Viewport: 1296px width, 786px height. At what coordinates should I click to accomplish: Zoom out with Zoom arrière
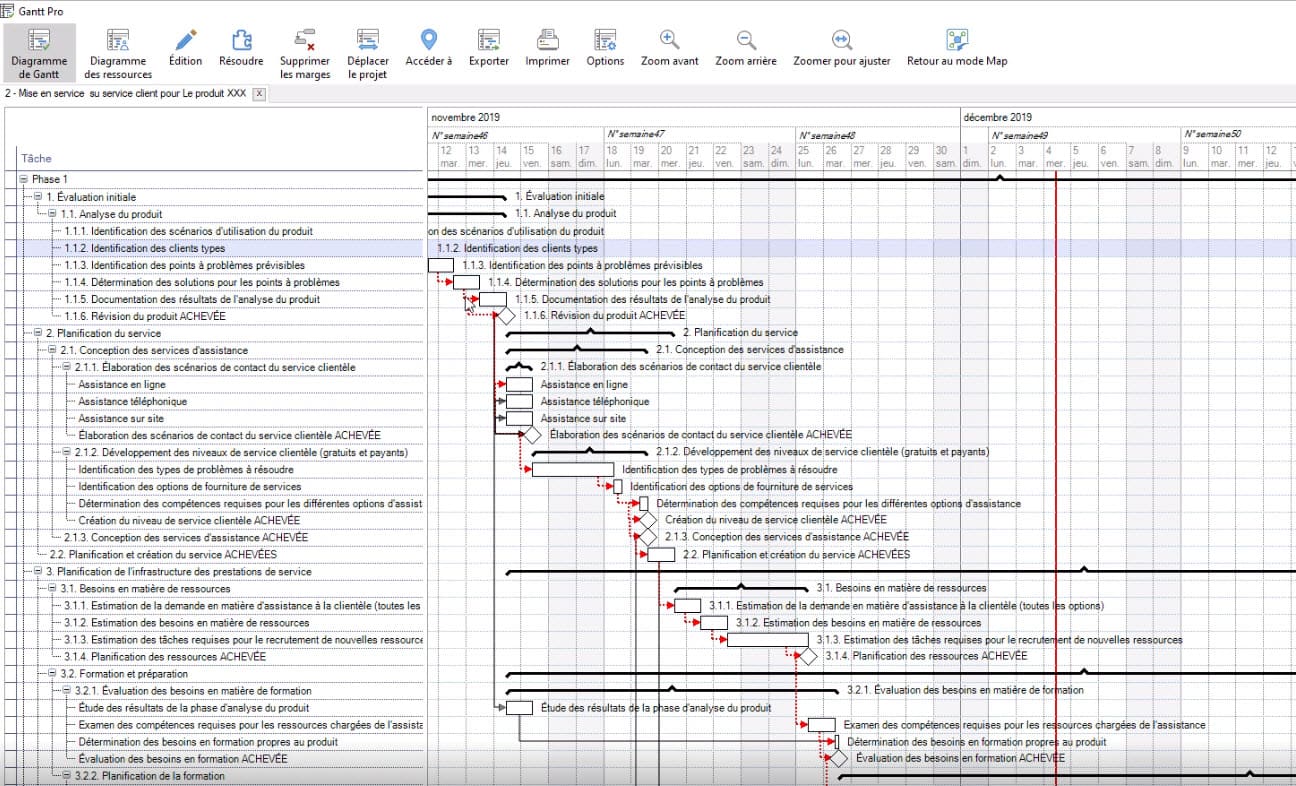pos(746,47)
